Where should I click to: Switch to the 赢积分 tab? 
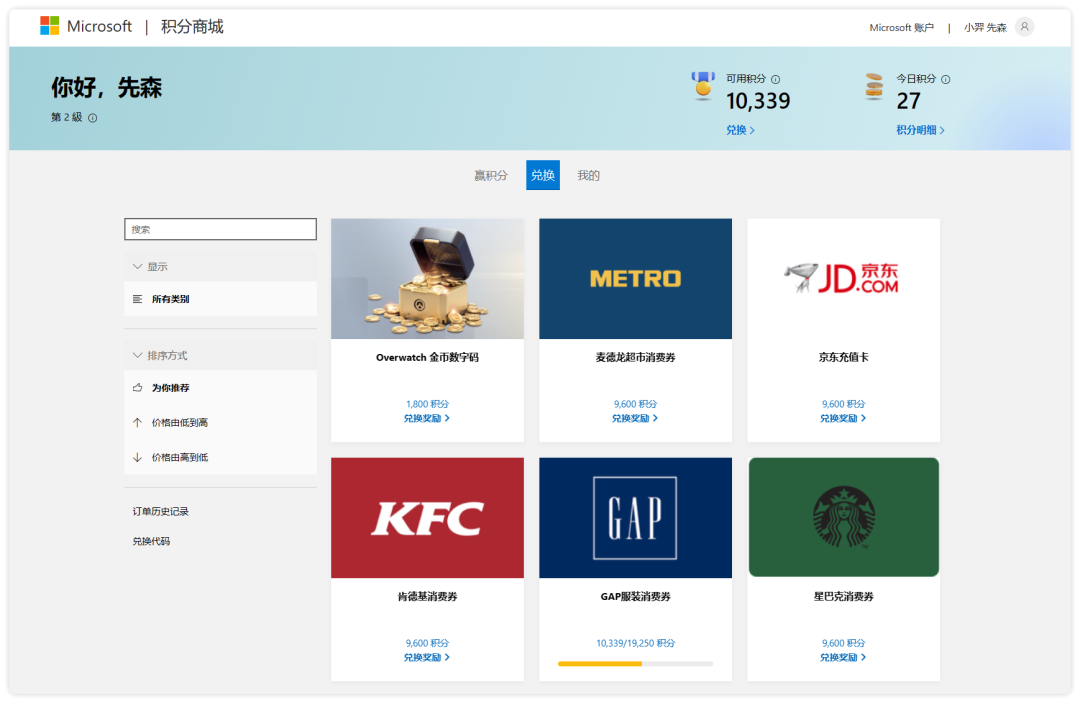(490, 176)
